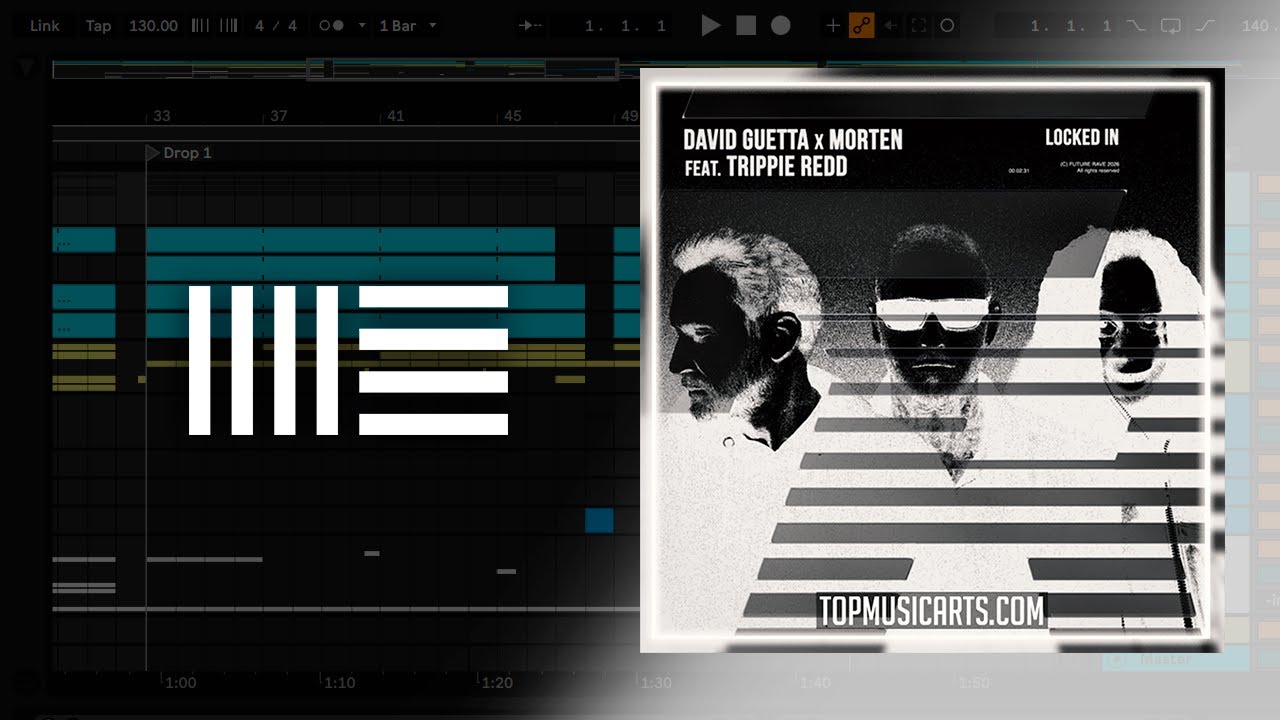Toggle the Punch-Out switch
Viewport: 1280px width, 720px height.
pyautogui.click(x=1204, y=26)
